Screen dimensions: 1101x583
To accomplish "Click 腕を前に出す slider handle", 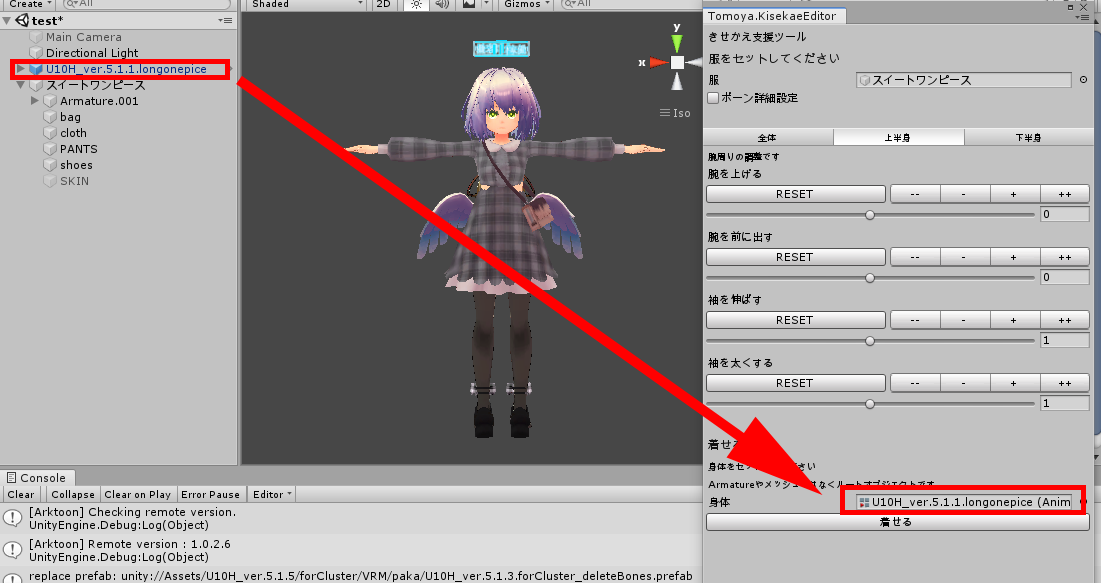I will tap(870, 278).
